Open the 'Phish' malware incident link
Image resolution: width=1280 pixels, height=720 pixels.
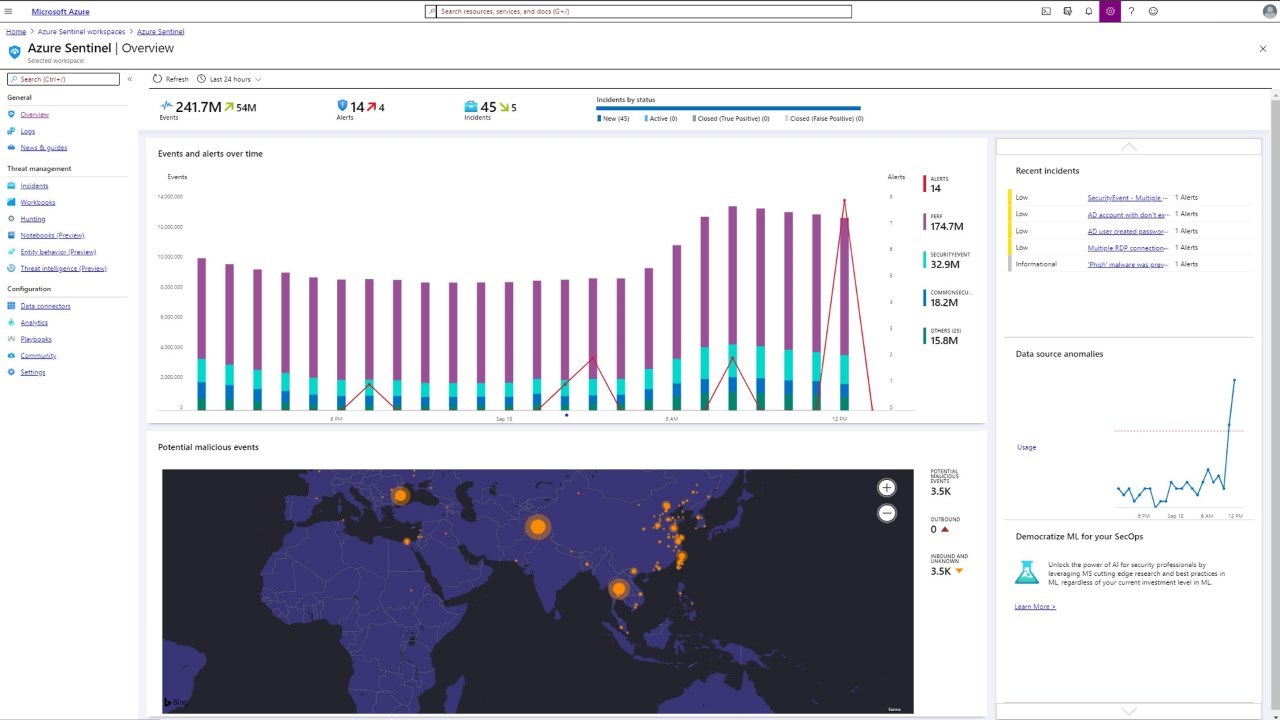(1128, 264)
